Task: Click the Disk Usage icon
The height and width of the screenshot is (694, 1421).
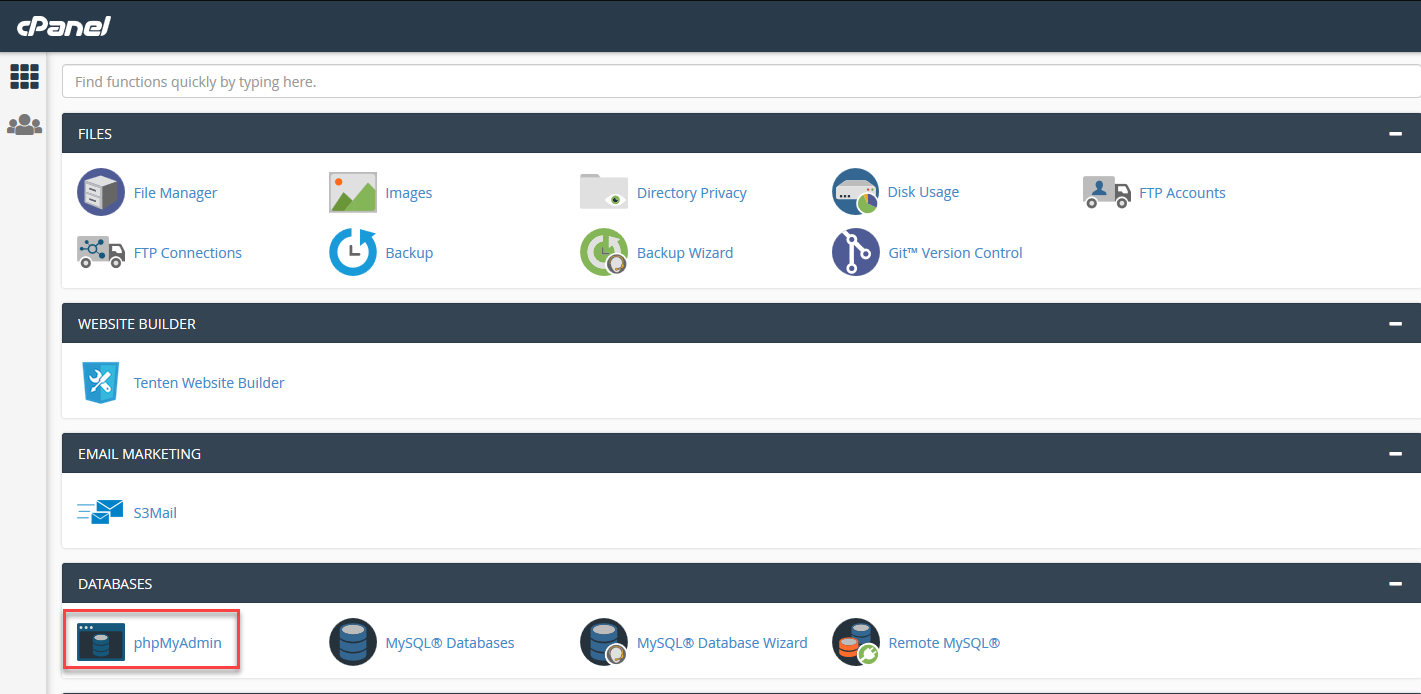Action: pos(856,191)
